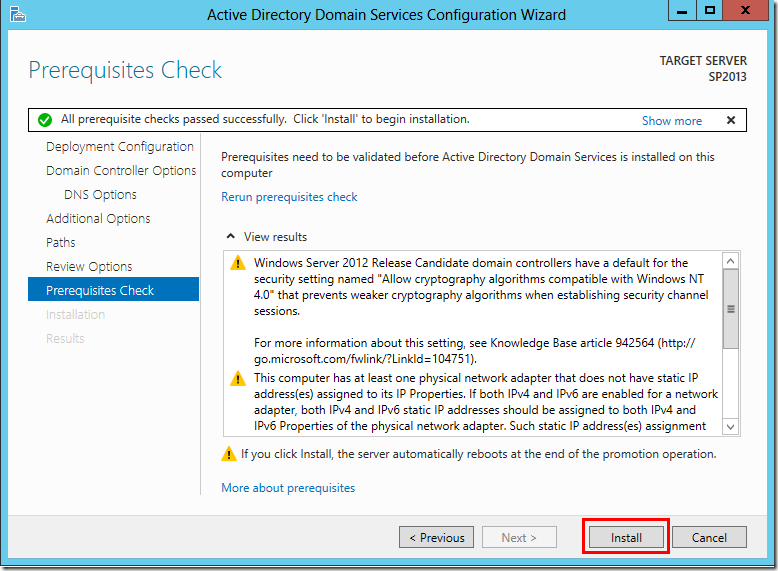This screenshot has height=571, width=778.
Task: Navigate to Review Options page
Action: (89, 267)
